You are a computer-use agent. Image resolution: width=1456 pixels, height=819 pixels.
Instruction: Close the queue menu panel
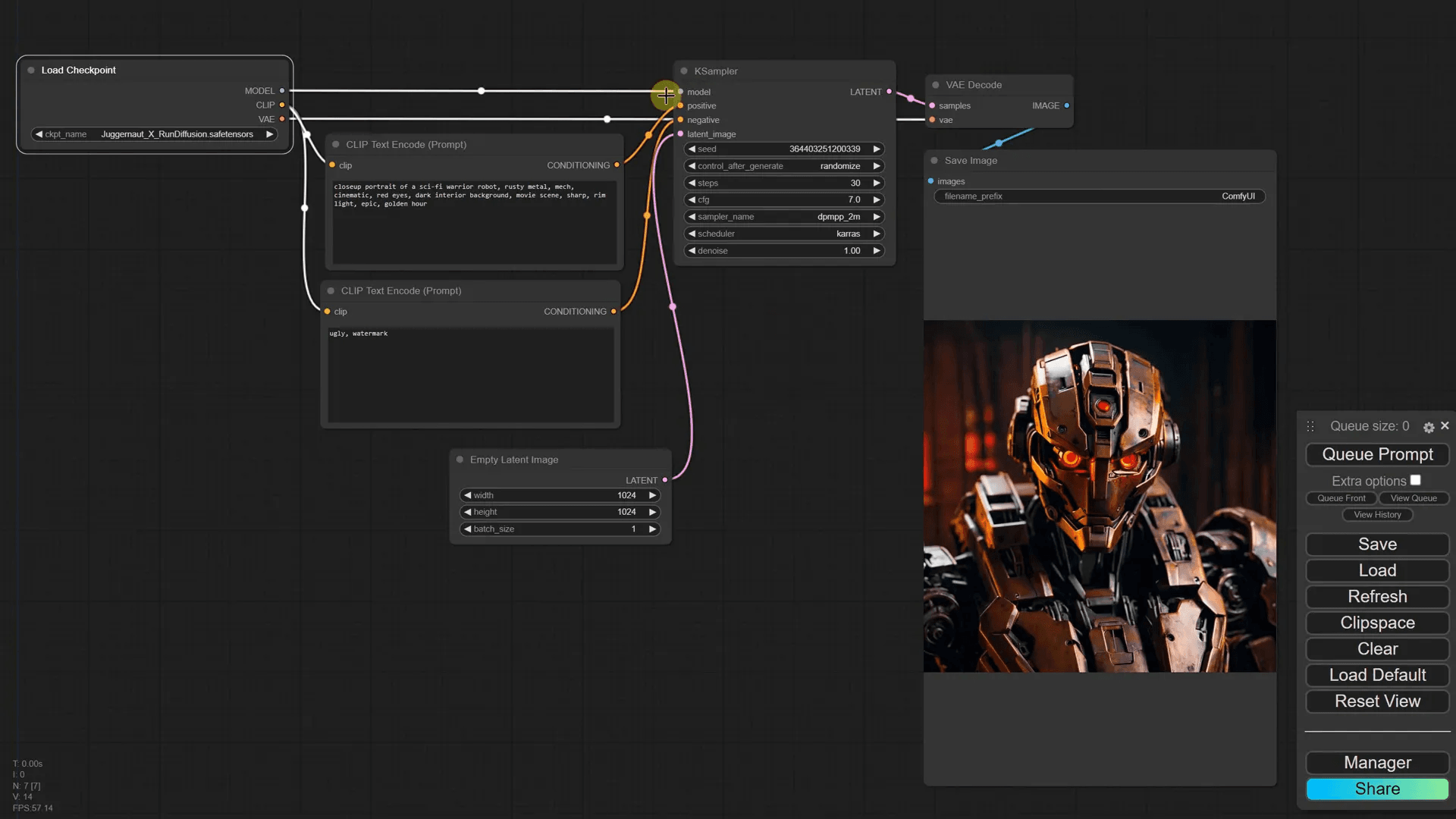point(1445,426)
